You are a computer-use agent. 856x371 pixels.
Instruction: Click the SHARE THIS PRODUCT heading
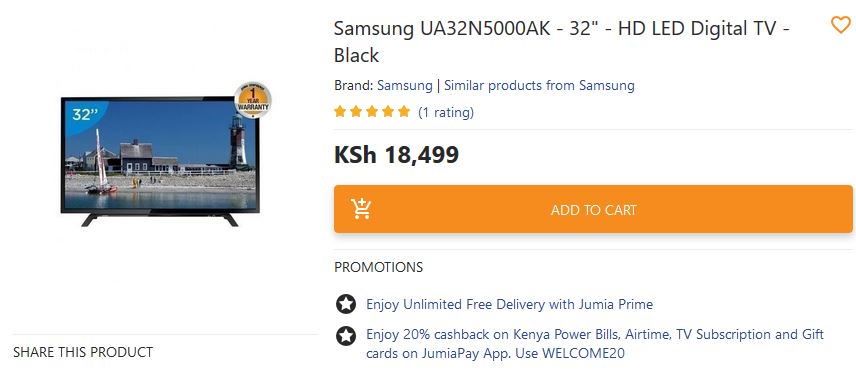tap(83, 352)
